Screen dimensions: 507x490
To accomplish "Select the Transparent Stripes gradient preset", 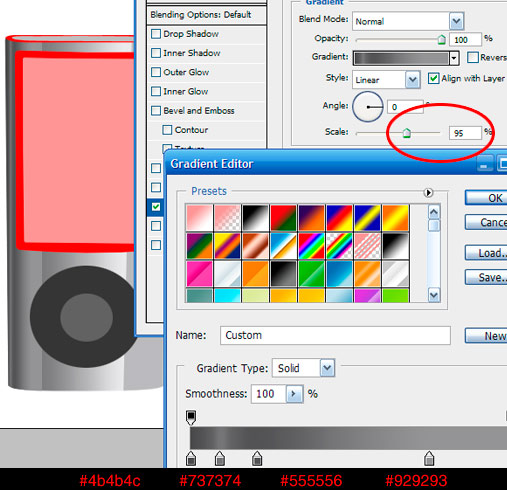I will 367,246.
